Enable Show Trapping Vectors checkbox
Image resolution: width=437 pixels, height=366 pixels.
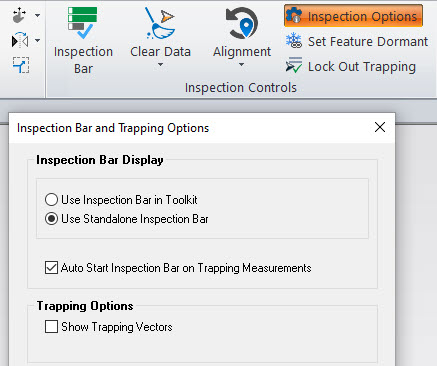click(51, 327)
